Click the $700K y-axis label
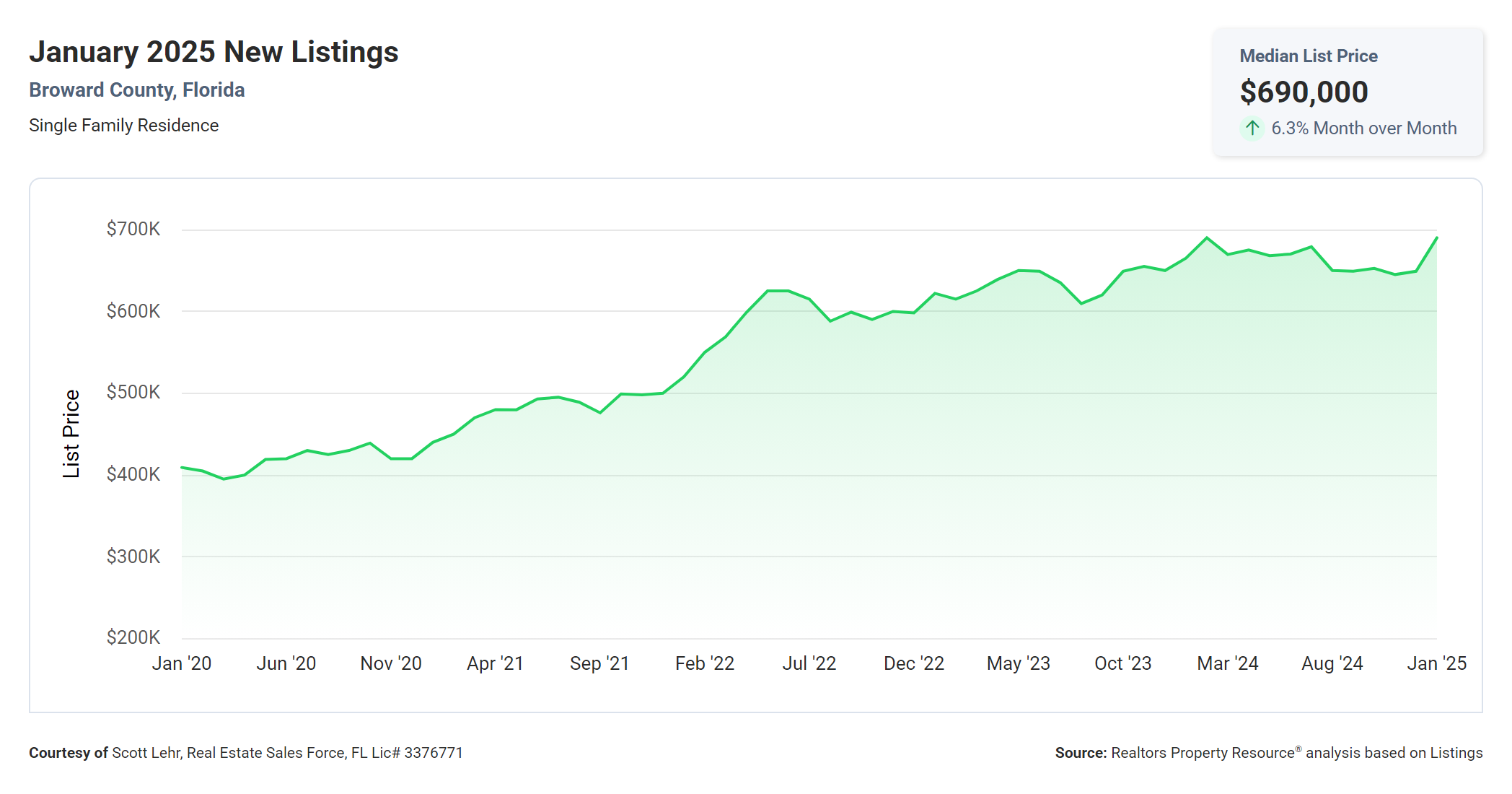This screenshot has height=794, width=1512. 133,230
